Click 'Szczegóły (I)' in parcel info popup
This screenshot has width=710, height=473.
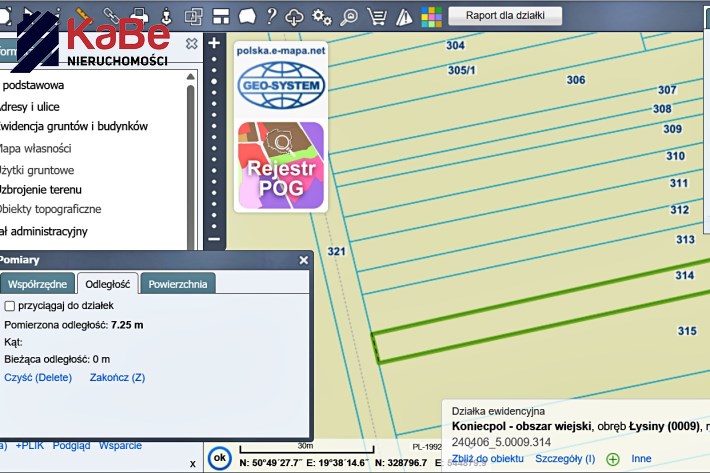pos(565,459)
